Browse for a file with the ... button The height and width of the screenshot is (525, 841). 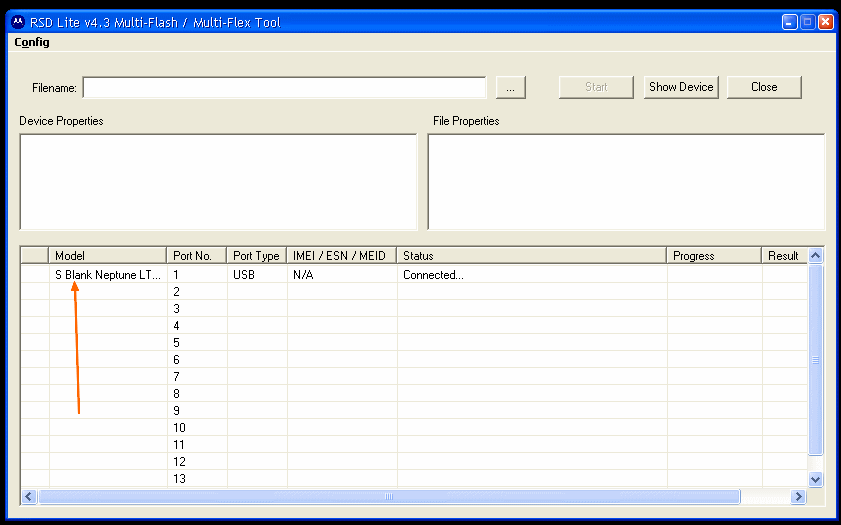tap(511, 87)
